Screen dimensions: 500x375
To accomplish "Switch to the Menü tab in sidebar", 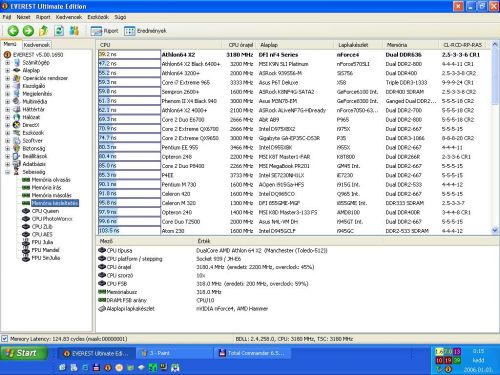I will pyautogui.click(x=10, y=44).
